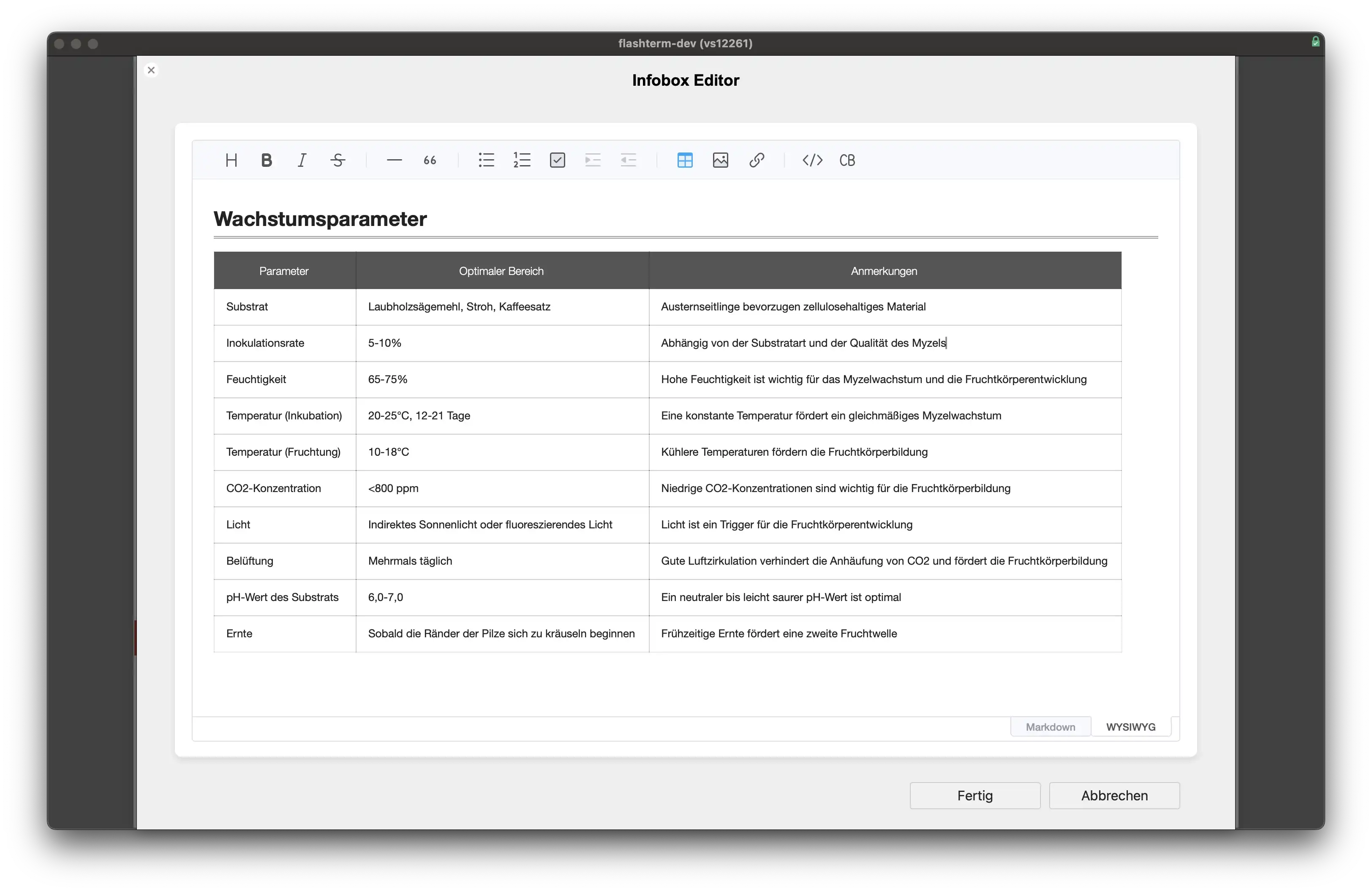Click the indent toolbar icon

tap(593, 160)
